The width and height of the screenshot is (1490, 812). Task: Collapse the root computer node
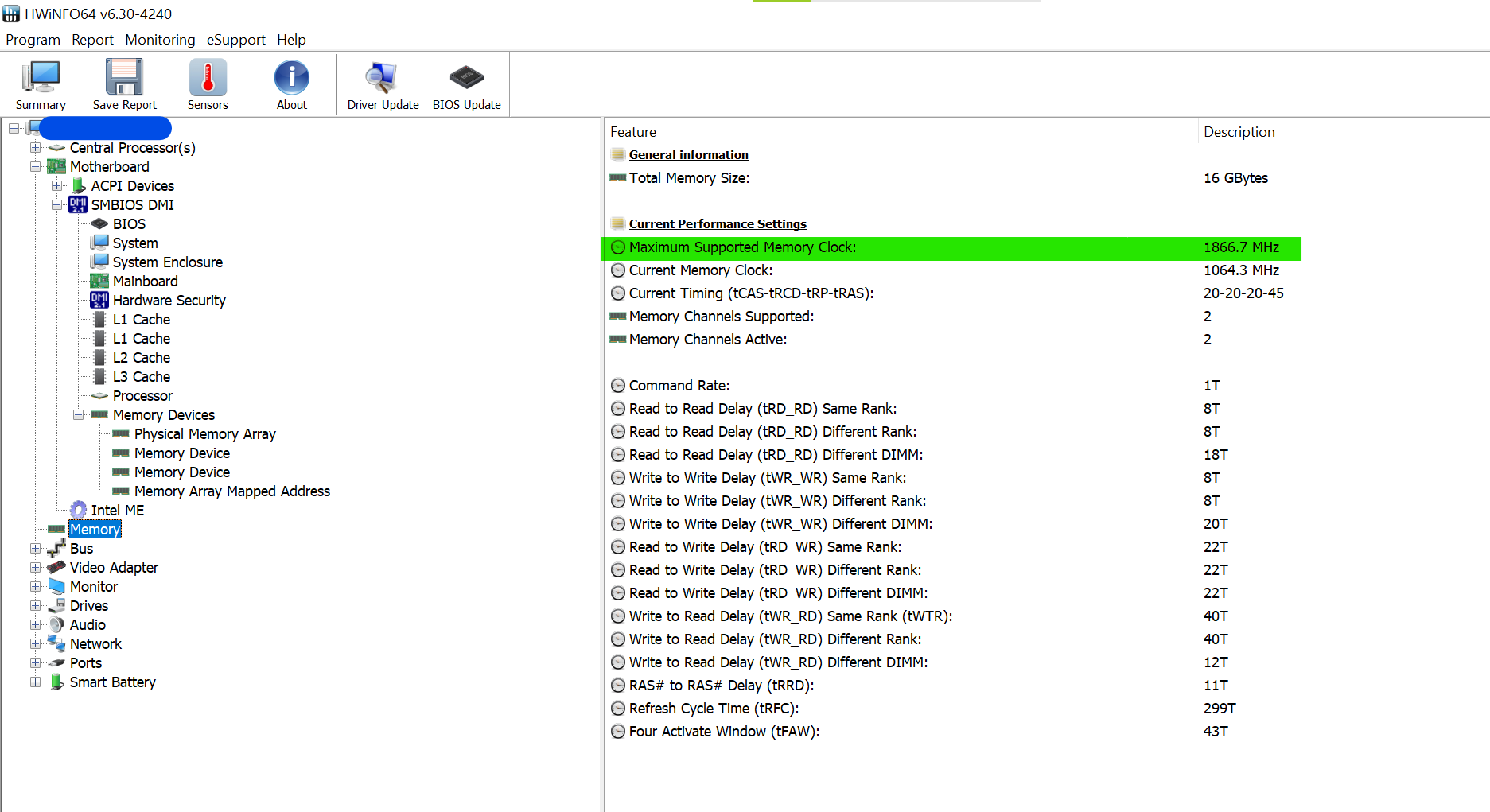14,128
